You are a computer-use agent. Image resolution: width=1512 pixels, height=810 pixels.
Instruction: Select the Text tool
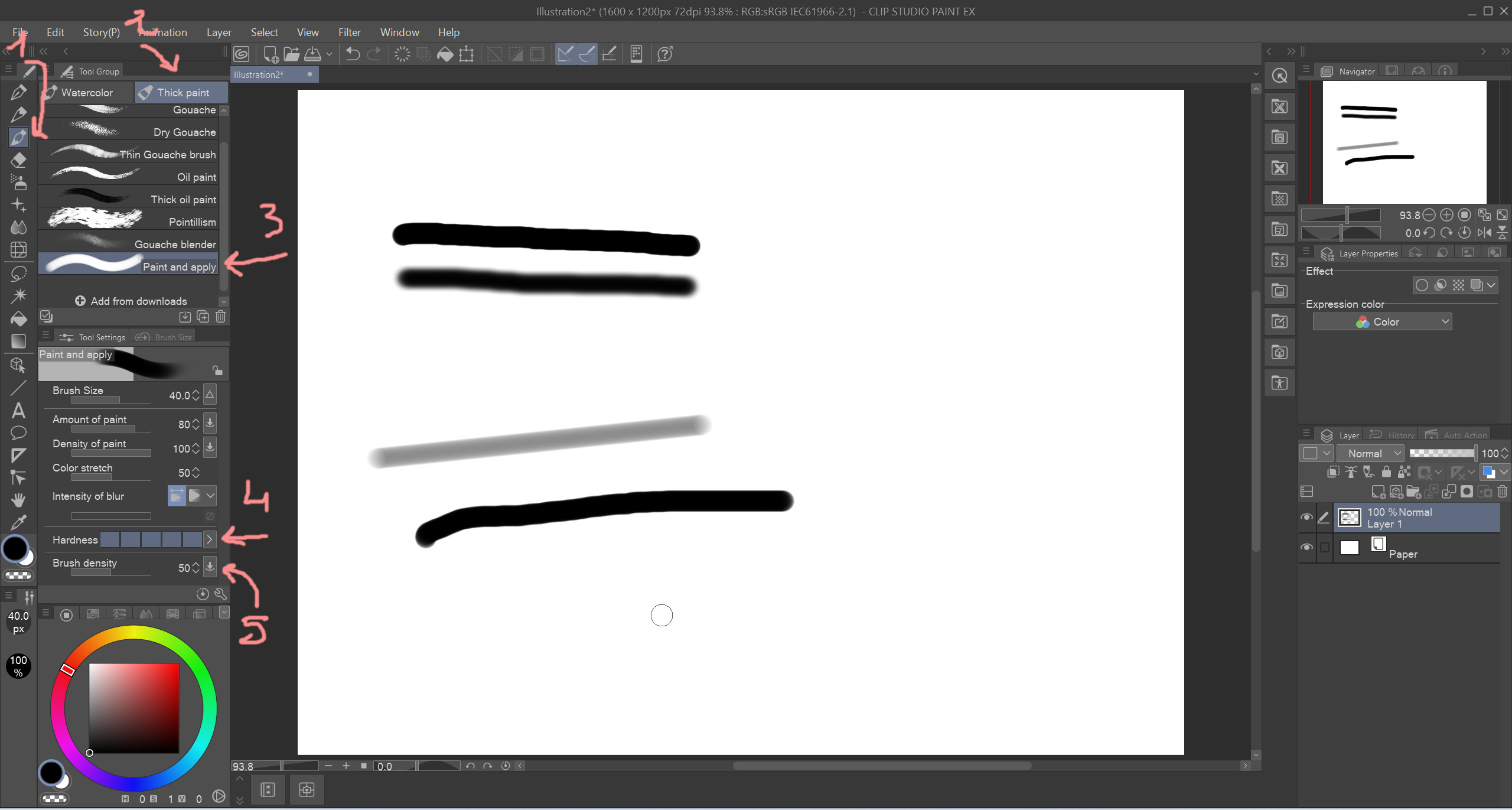(18, 410)
